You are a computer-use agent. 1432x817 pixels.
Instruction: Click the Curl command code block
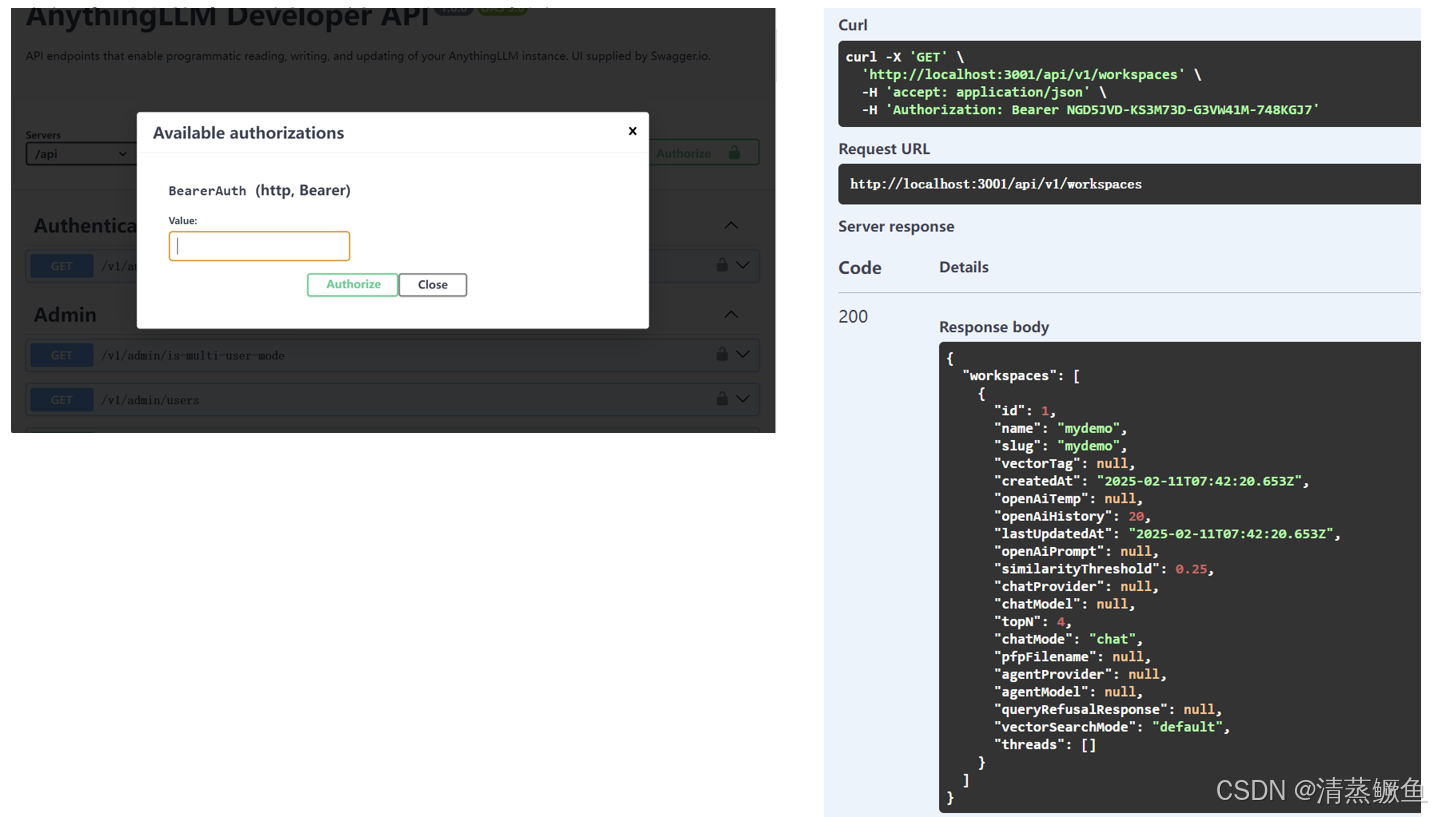[x=1129, y=84]
